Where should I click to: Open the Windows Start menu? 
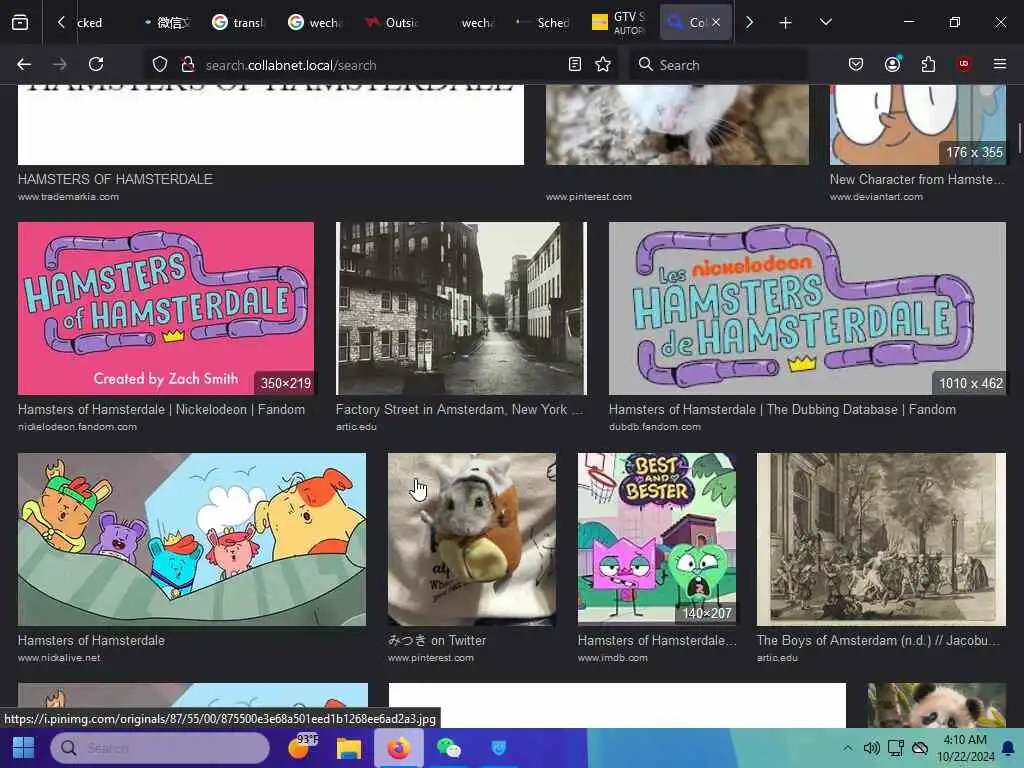tap(24, 748)
